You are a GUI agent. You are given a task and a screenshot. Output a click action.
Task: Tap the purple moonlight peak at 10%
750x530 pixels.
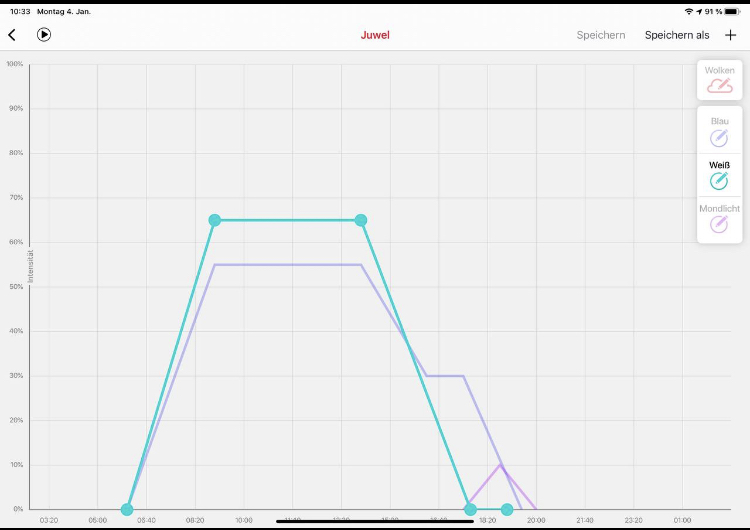(501, 464)
